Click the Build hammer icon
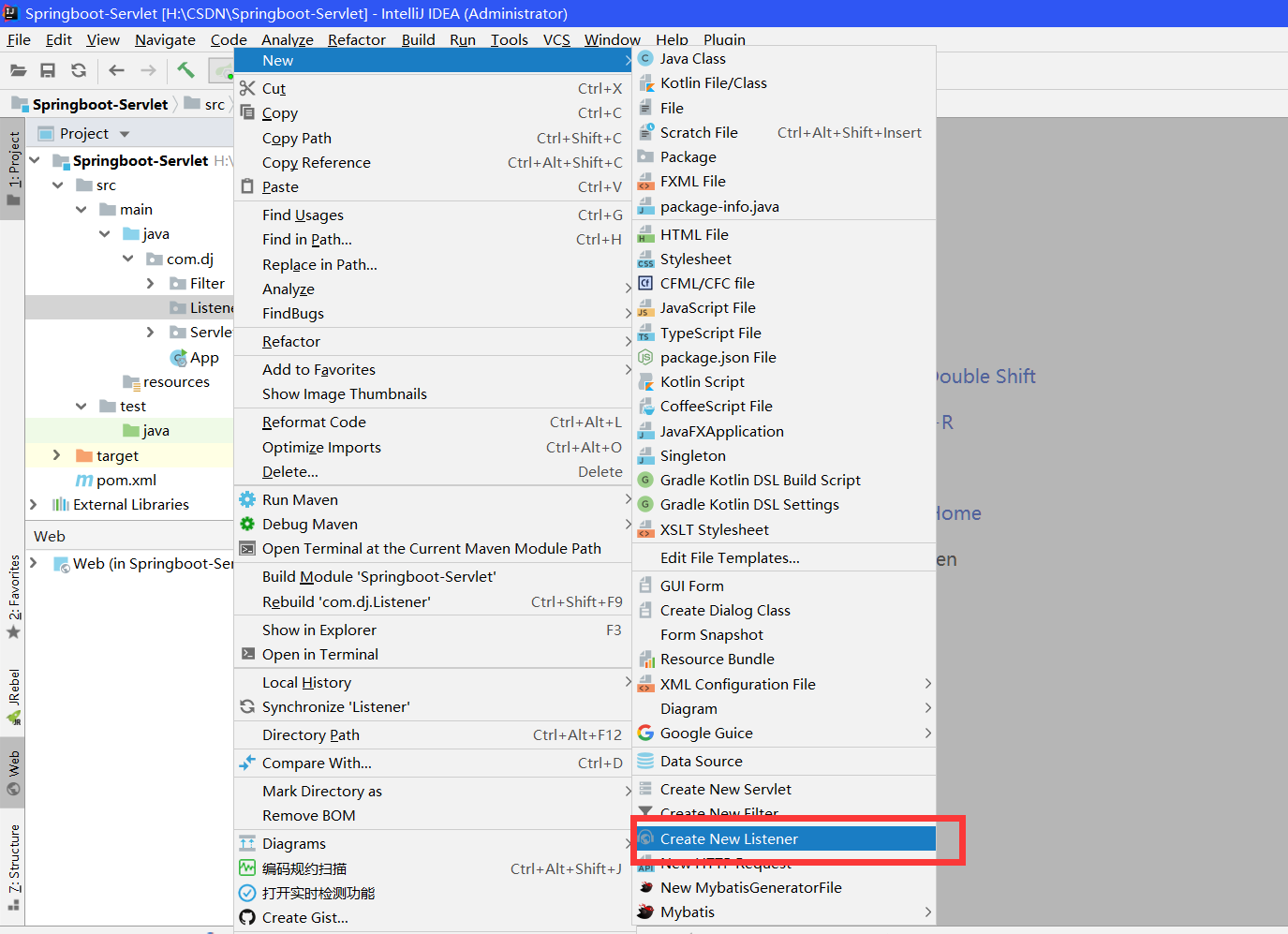The width and height of the screenshot is (1288, 934). tap(185, 70)
